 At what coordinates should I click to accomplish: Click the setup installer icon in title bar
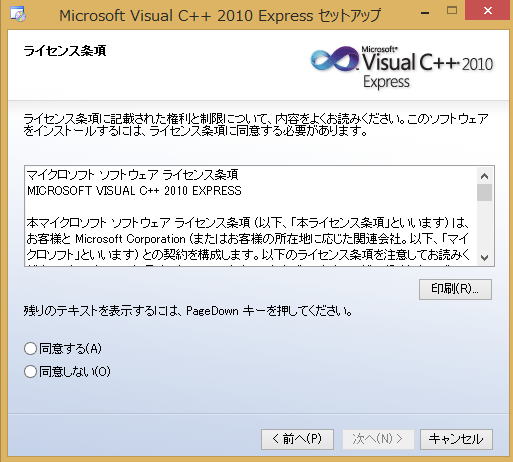pyautogui.click(x=18, y=15)
